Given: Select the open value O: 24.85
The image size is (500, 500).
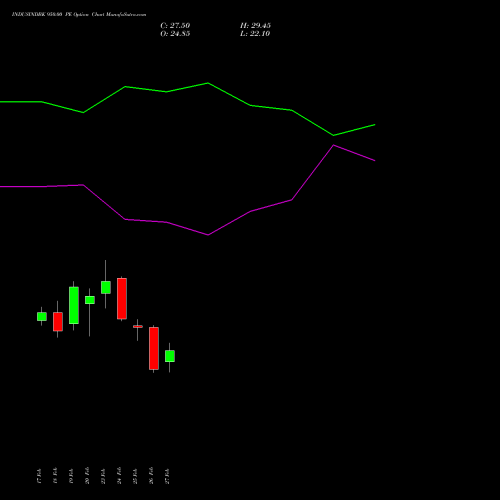Looking at the screenshot, I should [x=175, y=34].
